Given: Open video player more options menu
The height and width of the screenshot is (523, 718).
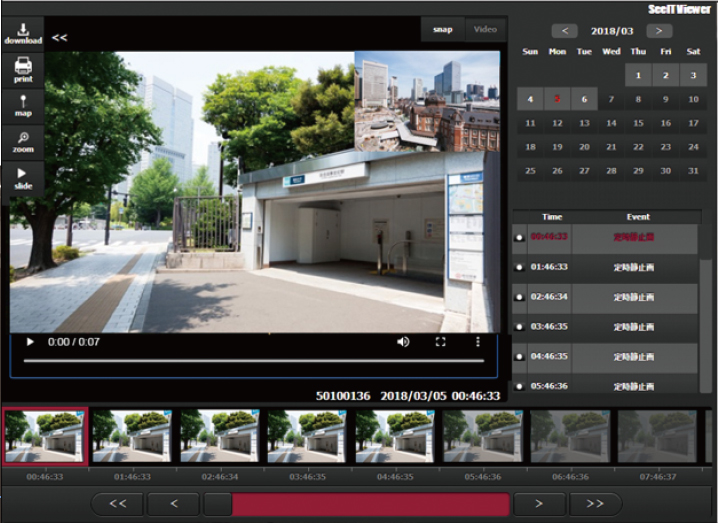Looking at the screenshot, I should coord(478,342).
